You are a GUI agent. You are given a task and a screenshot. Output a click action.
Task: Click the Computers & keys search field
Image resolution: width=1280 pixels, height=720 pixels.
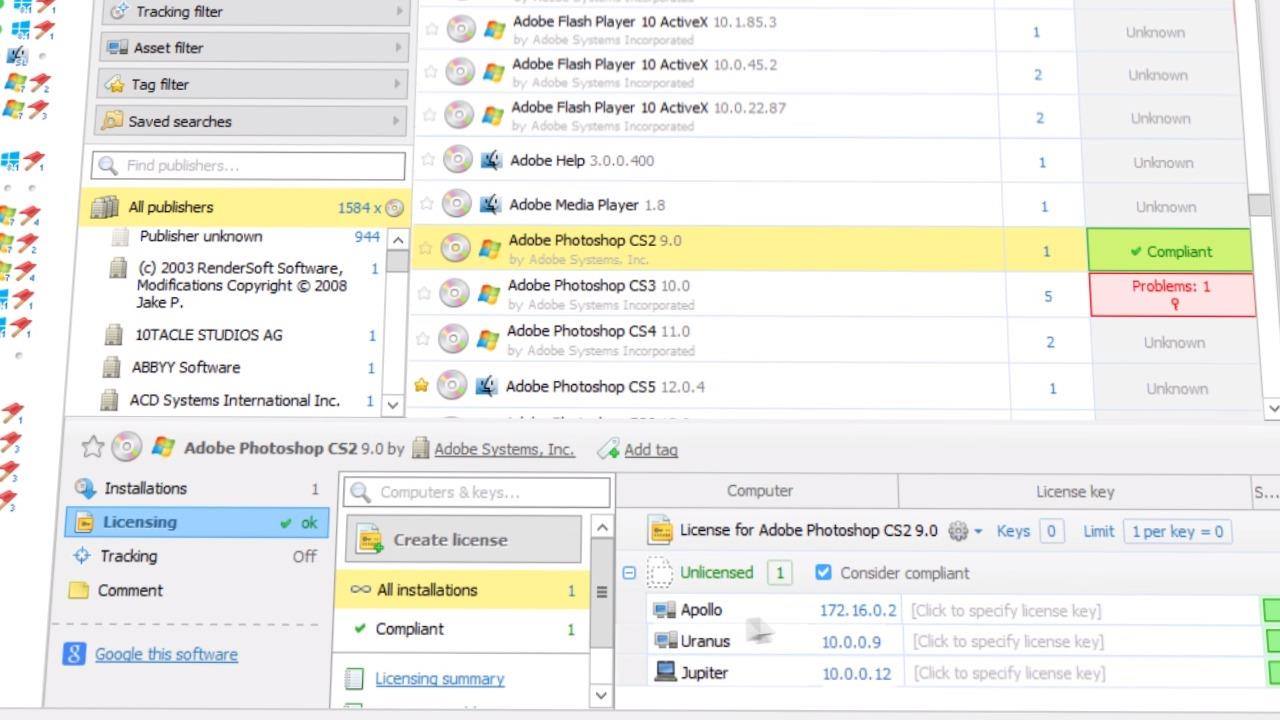[477, 492]
